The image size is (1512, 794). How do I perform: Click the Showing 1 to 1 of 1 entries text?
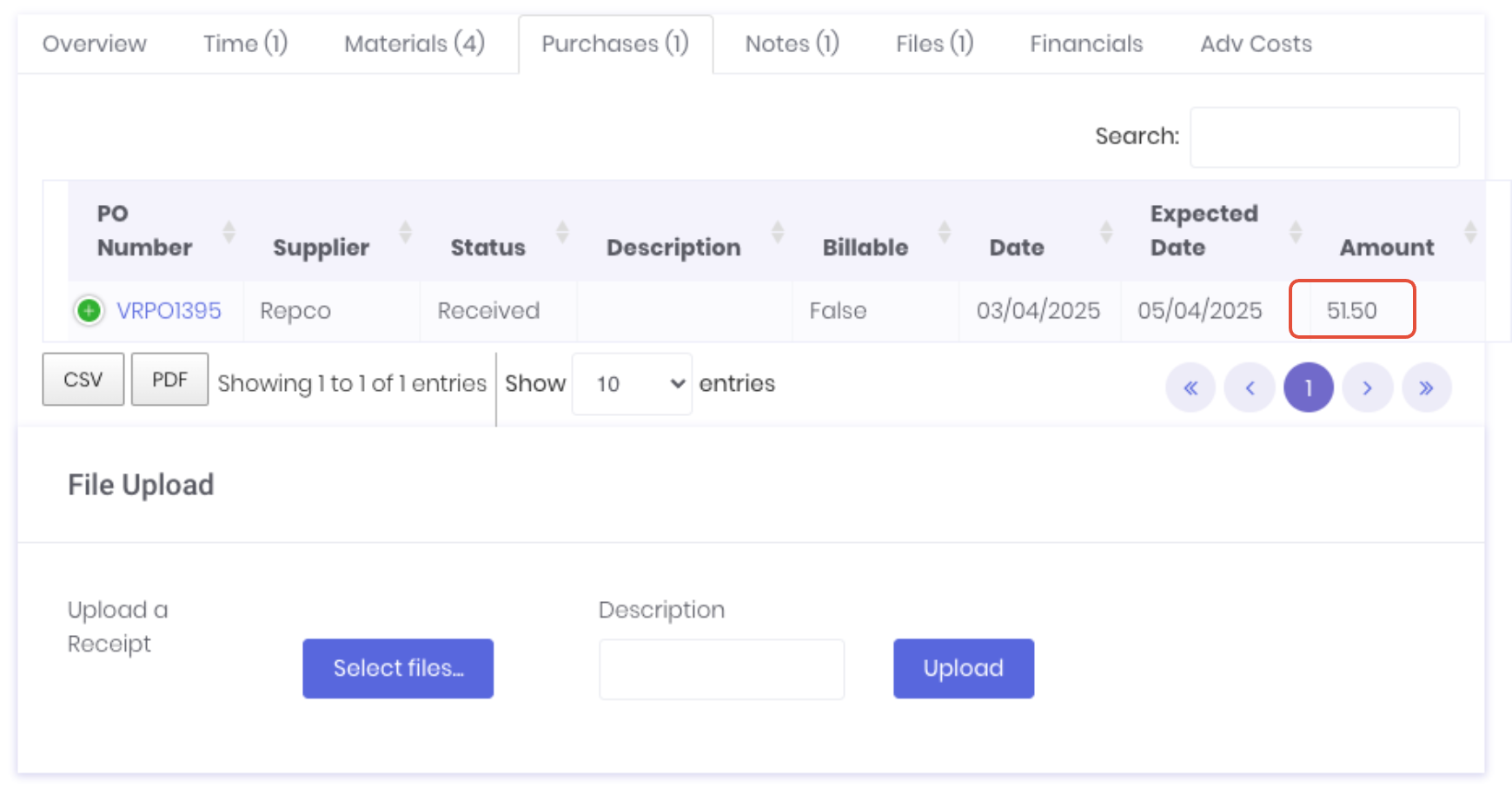coord(352,383)
